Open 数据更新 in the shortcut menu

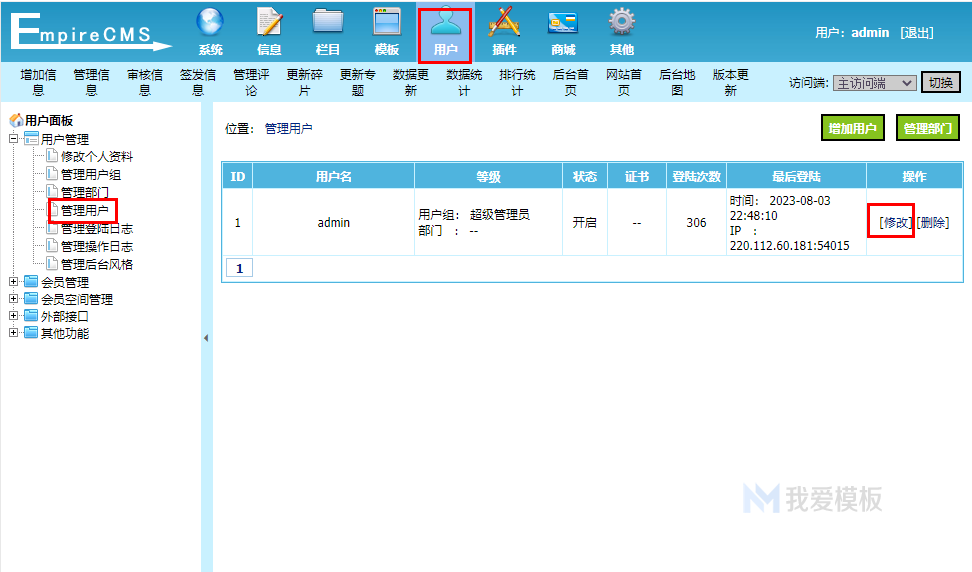411,82
